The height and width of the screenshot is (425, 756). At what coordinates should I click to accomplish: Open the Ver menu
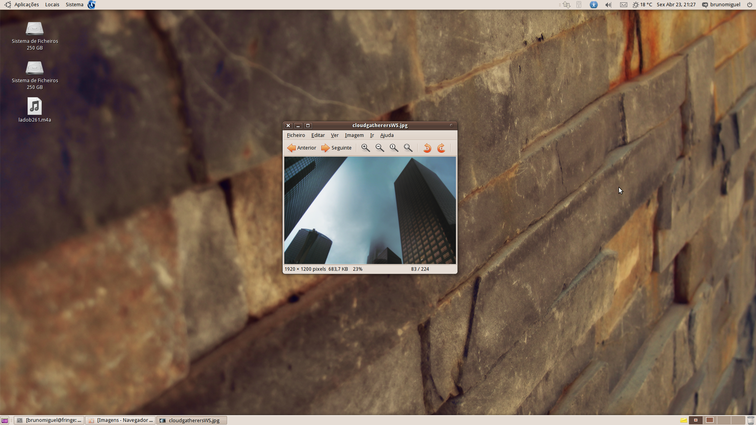(335, 135)
